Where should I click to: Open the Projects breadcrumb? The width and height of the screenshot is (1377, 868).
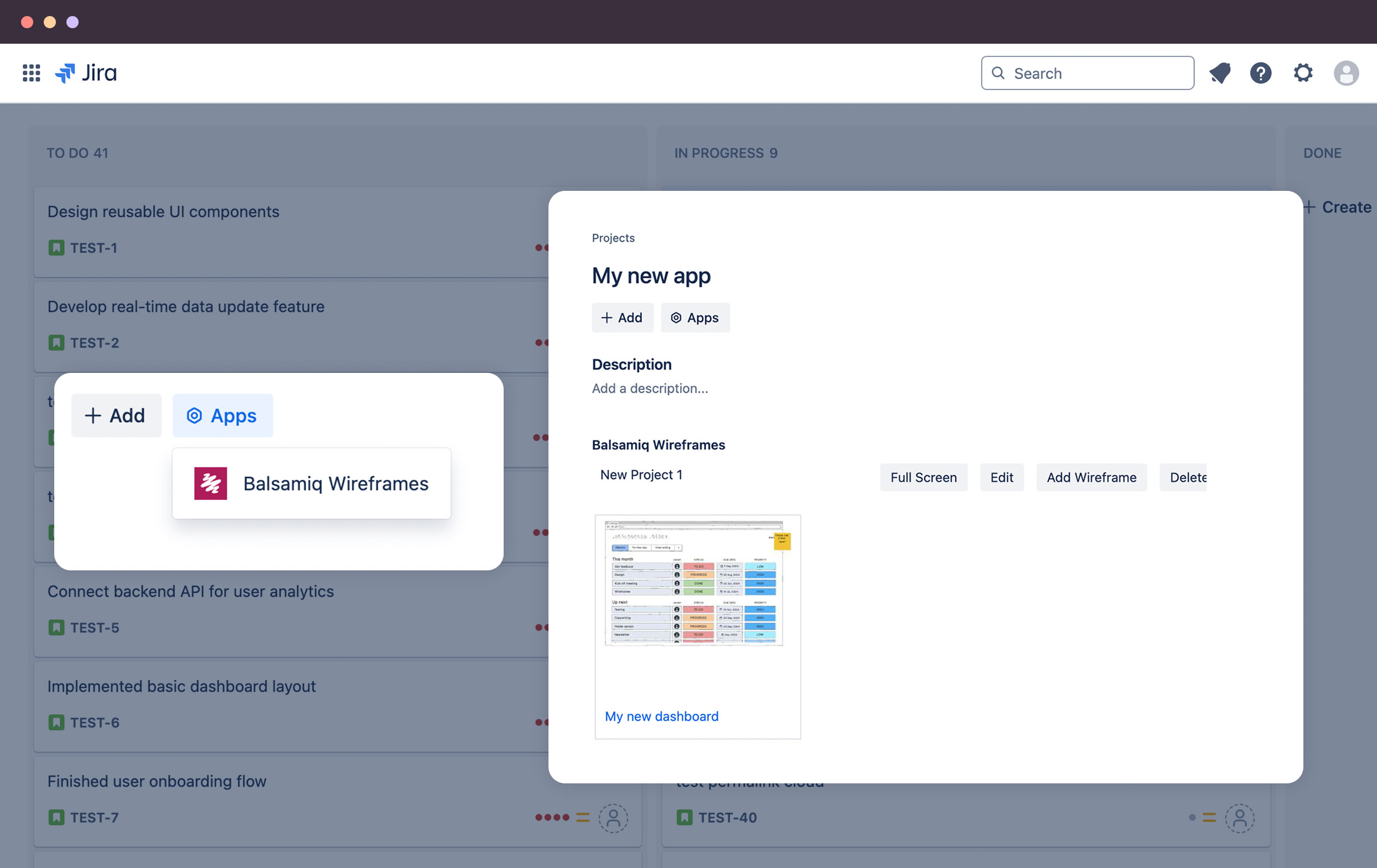pyautogui.click(x=613, y=238)
